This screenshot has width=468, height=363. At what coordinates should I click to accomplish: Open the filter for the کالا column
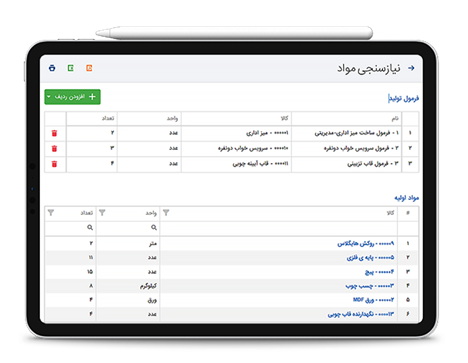[166, 213]
